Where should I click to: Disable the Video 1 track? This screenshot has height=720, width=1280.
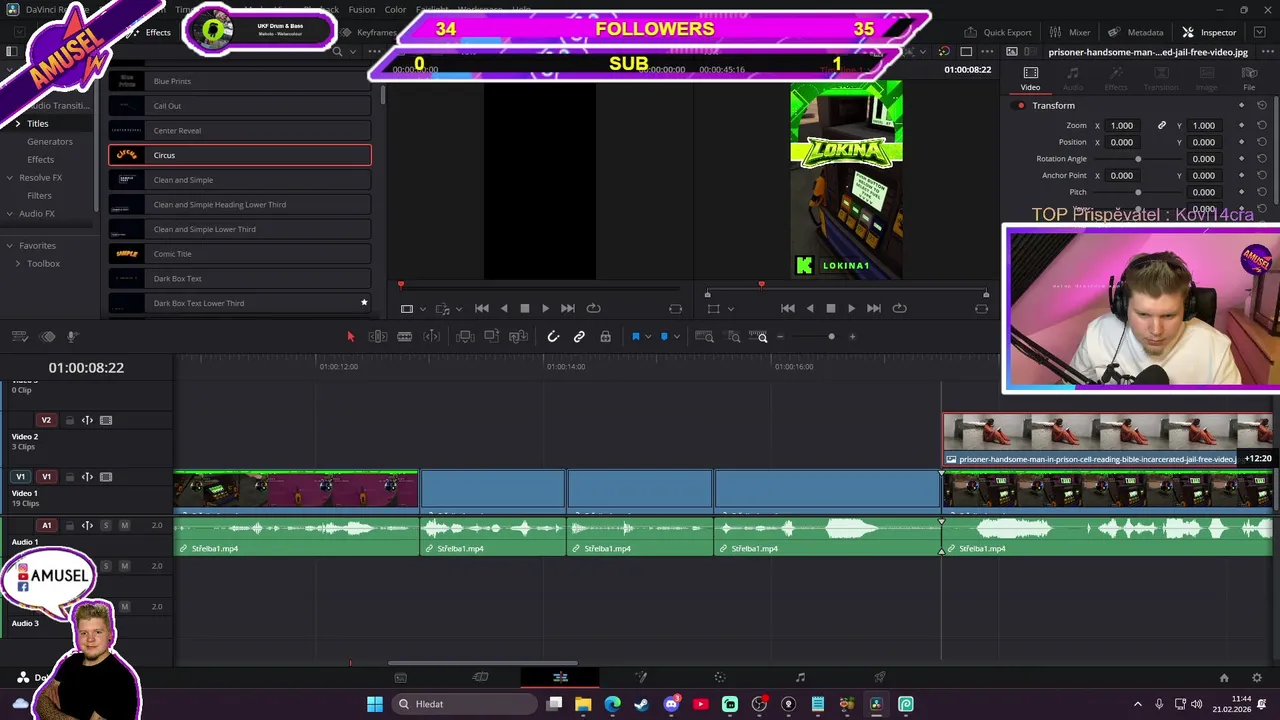[x=106, y=477]
